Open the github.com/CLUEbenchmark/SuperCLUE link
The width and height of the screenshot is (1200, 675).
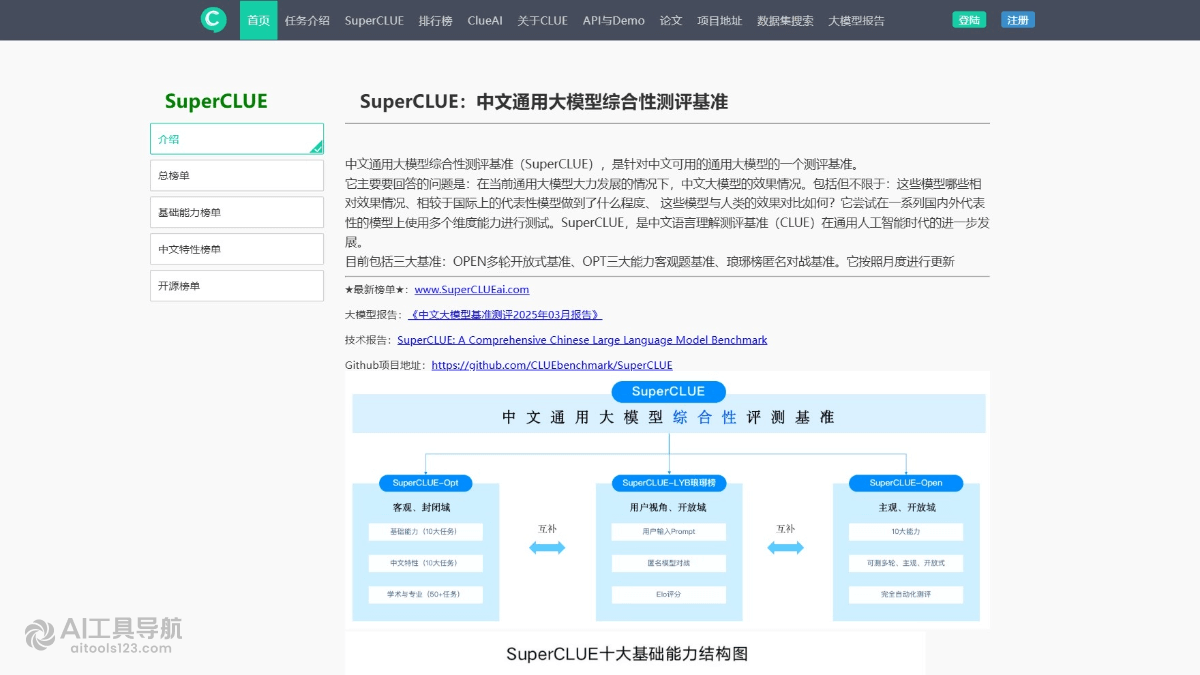pos(552,366)
